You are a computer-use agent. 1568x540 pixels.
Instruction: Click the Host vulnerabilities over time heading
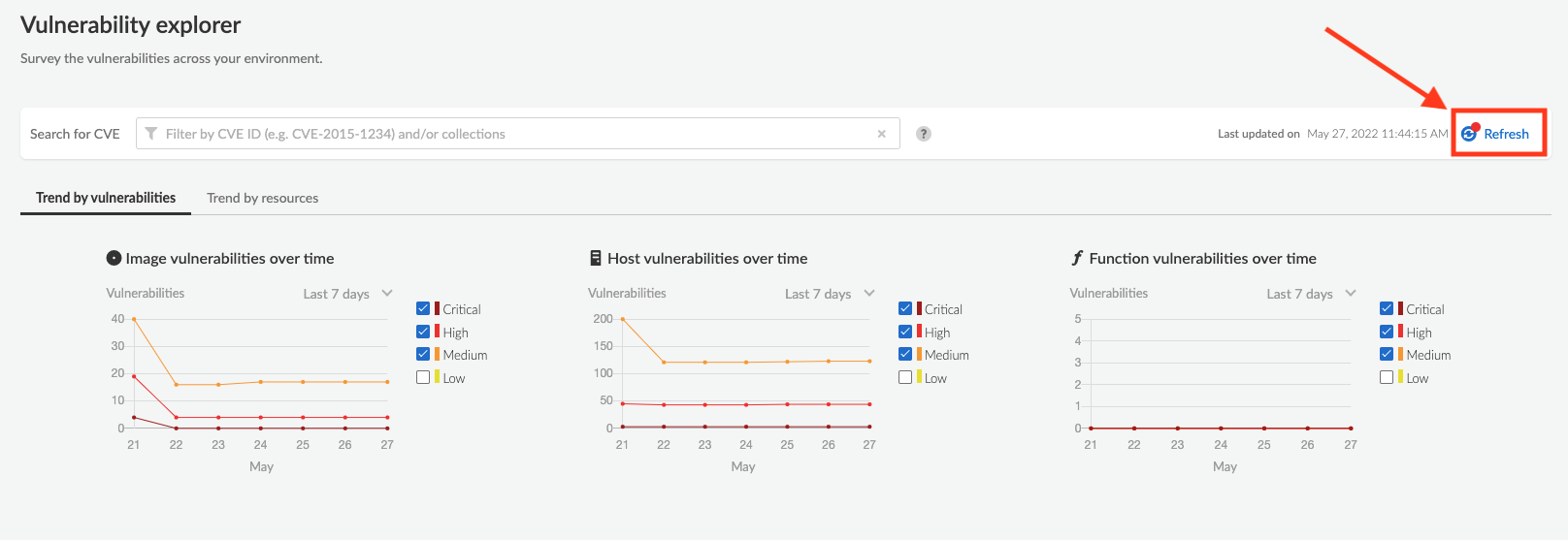[x=707, y=258]
